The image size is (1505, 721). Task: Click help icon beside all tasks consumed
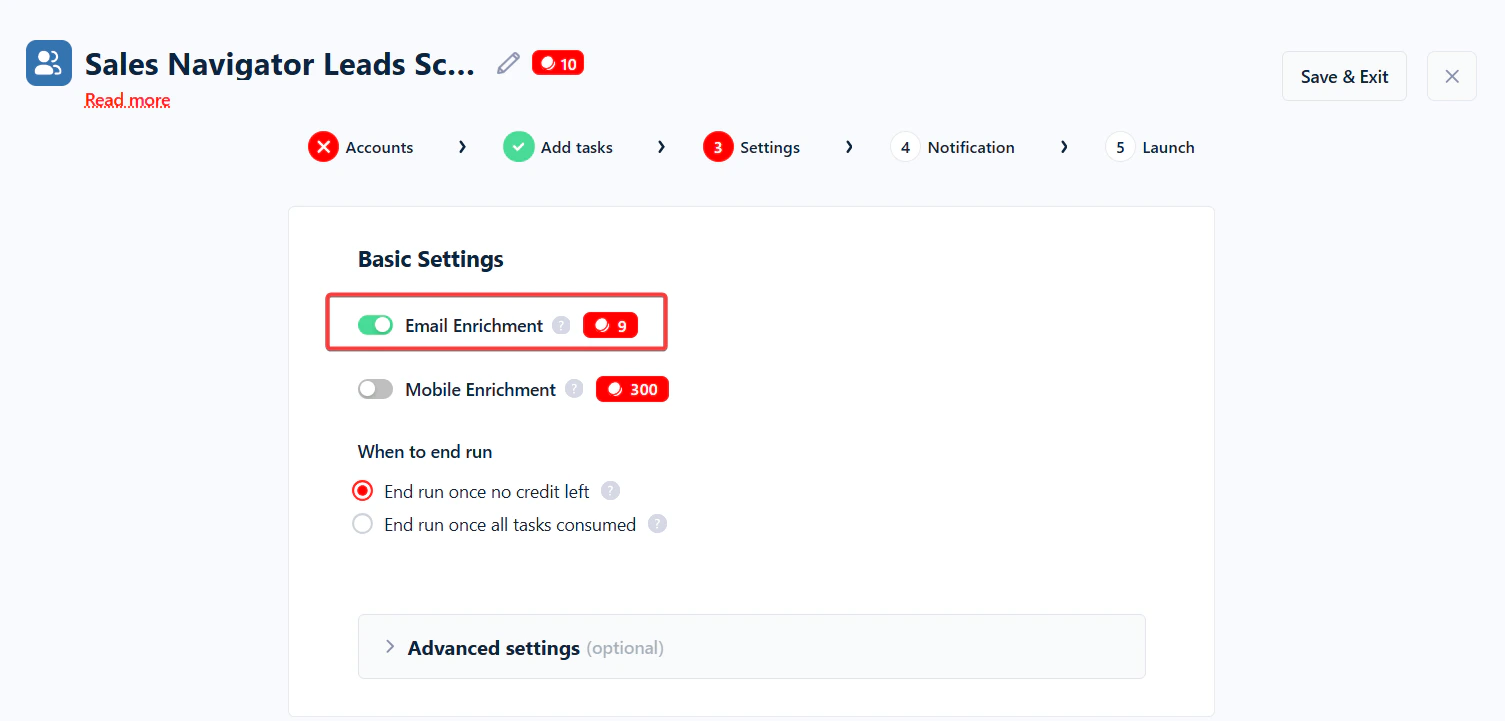click(657, 524)
